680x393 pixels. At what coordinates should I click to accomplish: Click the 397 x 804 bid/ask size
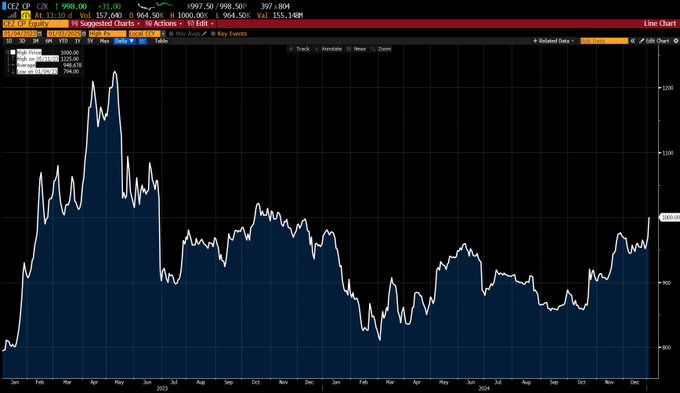click(275, 7)
